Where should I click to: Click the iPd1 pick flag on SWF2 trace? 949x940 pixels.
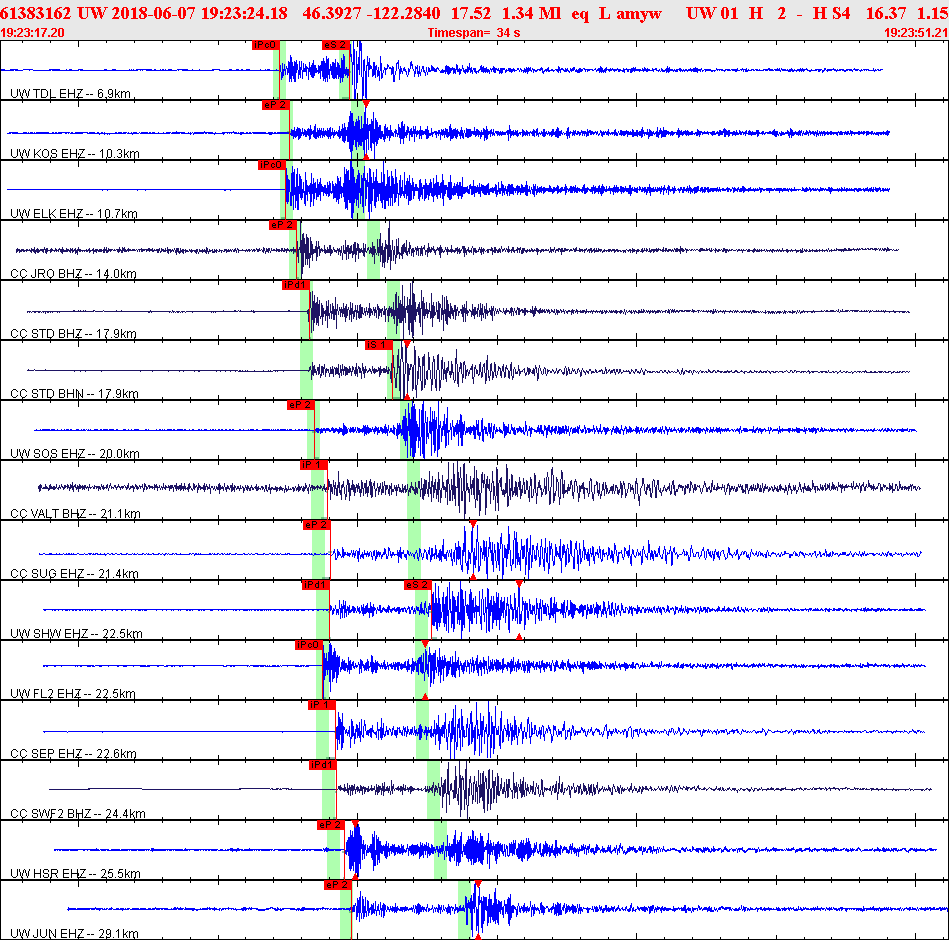pos(323,765)
